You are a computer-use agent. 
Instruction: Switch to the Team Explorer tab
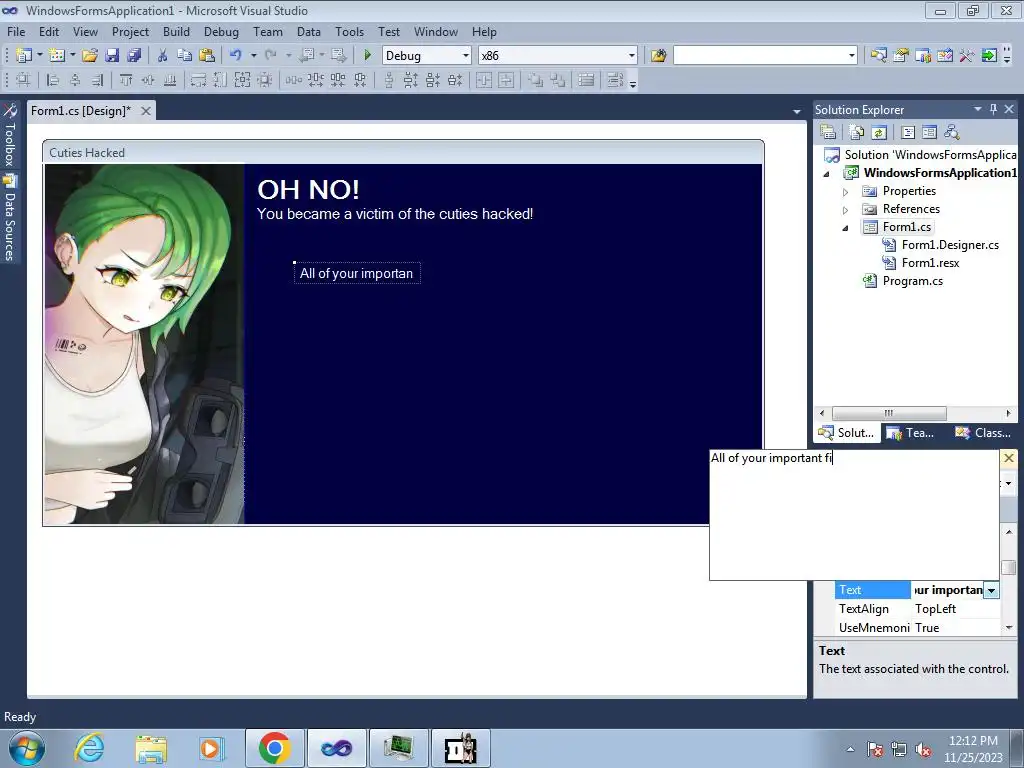[912, 433]
